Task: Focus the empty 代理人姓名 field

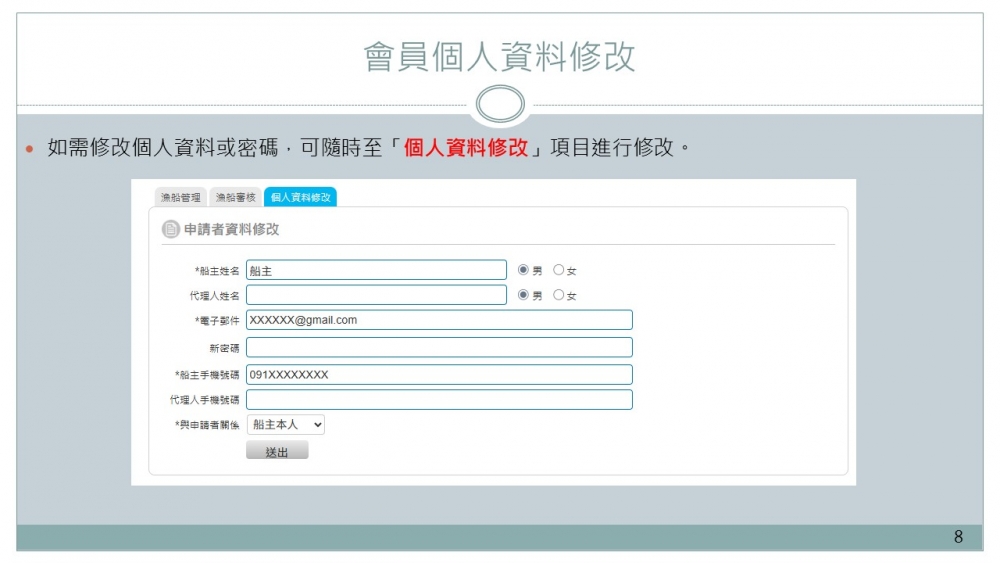Action: 376,295
